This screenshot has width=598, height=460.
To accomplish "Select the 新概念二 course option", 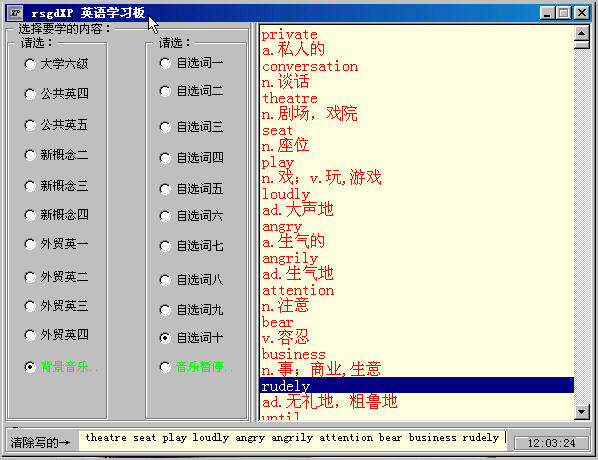I will 56,155.
